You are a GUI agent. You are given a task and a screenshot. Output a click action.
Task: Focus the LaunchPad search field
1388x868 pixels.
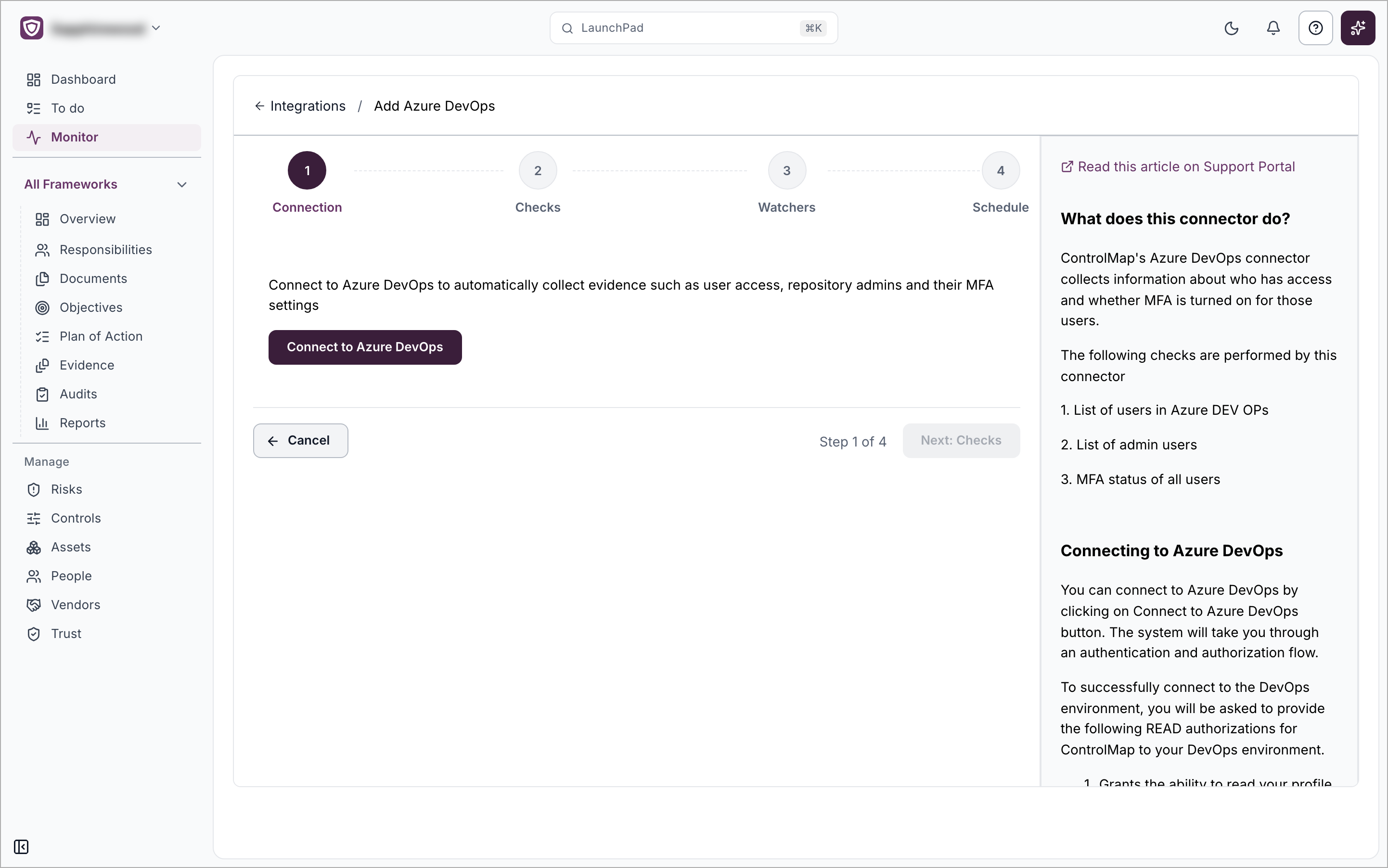(693, 28)
